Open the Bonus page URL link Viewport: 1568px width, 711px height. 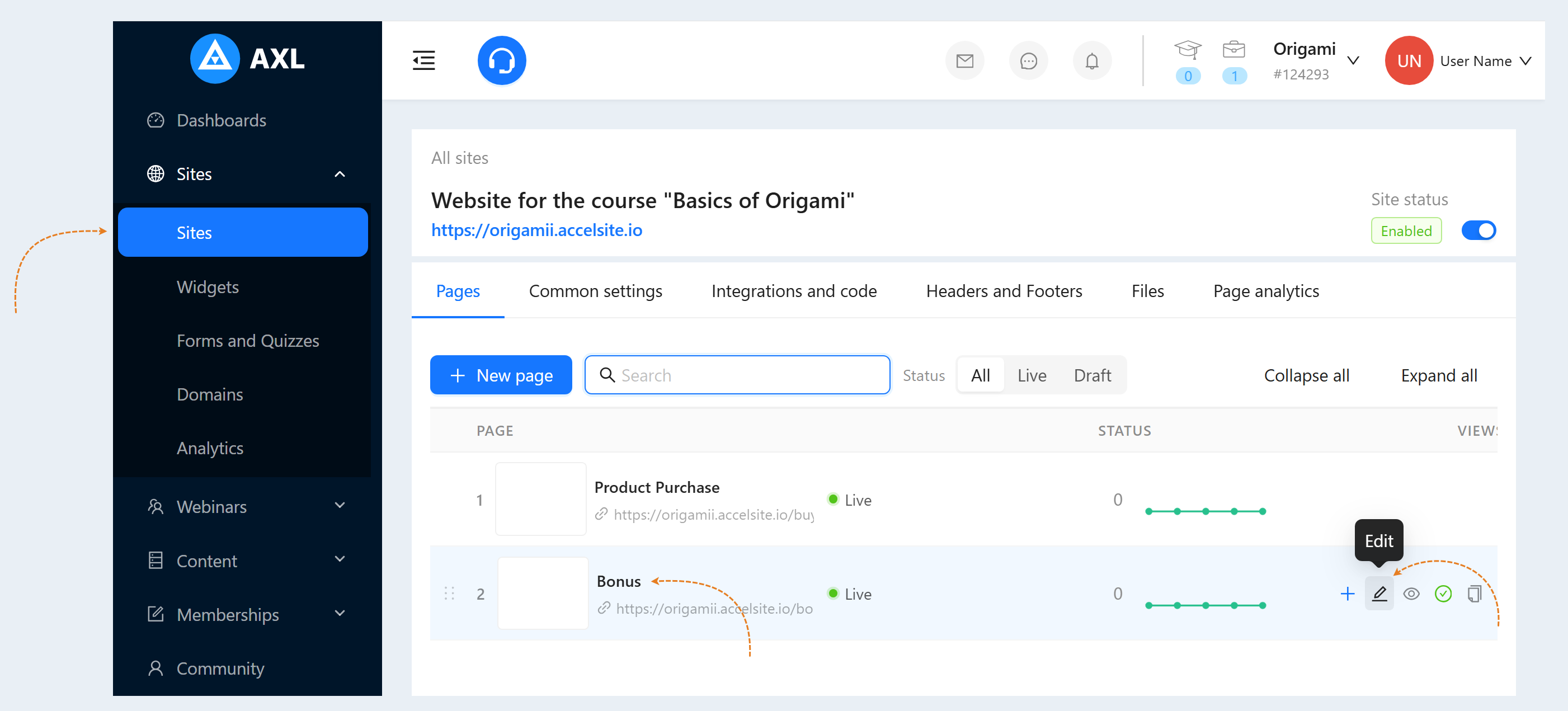pyautogui.click(x=714, y=608)
